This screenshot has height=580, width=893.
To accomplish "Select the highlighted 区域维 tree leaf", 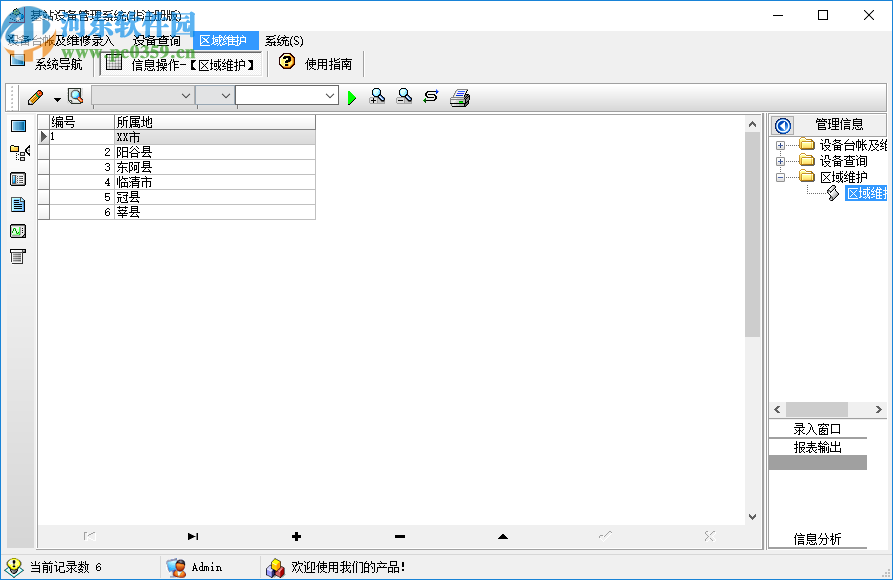I will [x=866, y=194].
